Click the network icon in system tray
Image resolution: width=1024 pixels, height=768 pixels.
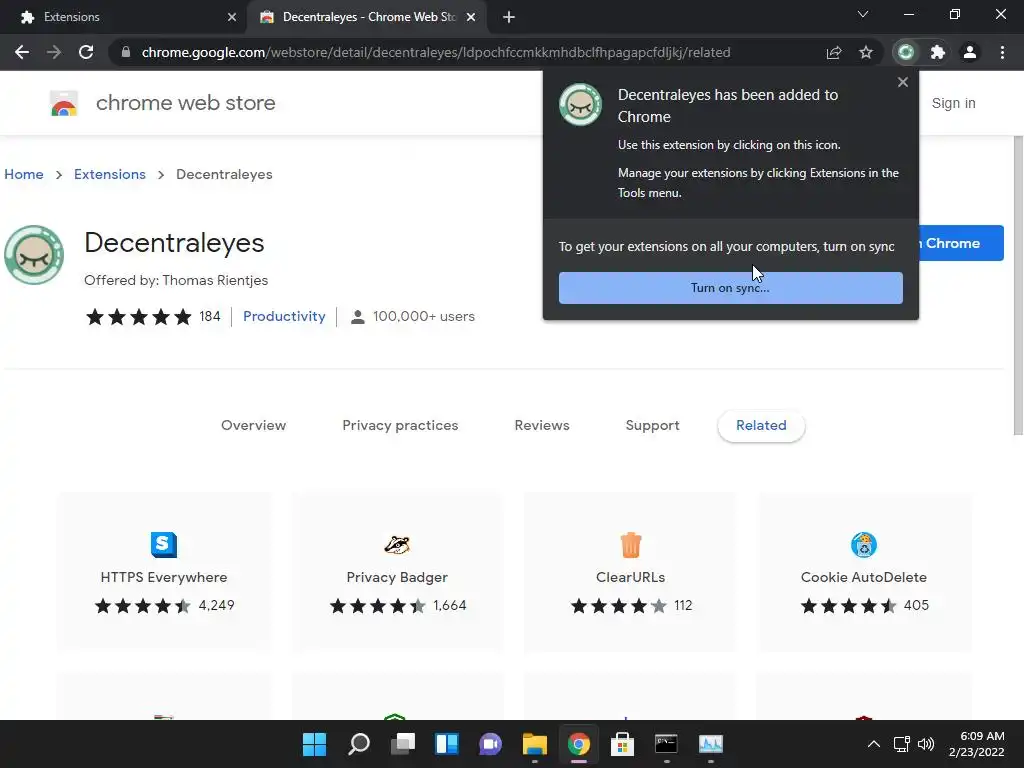click(x=902, y=744)
